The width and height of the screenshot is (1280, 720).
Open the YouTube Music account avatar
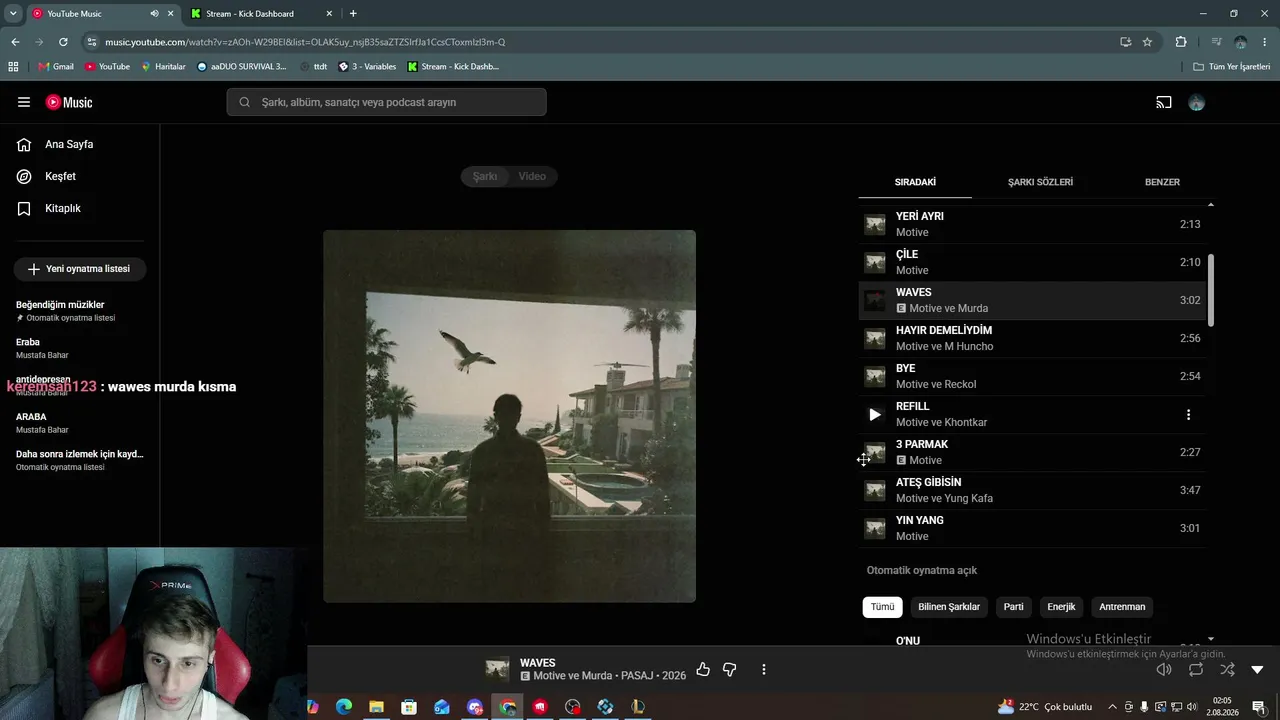click(1196, 102)
